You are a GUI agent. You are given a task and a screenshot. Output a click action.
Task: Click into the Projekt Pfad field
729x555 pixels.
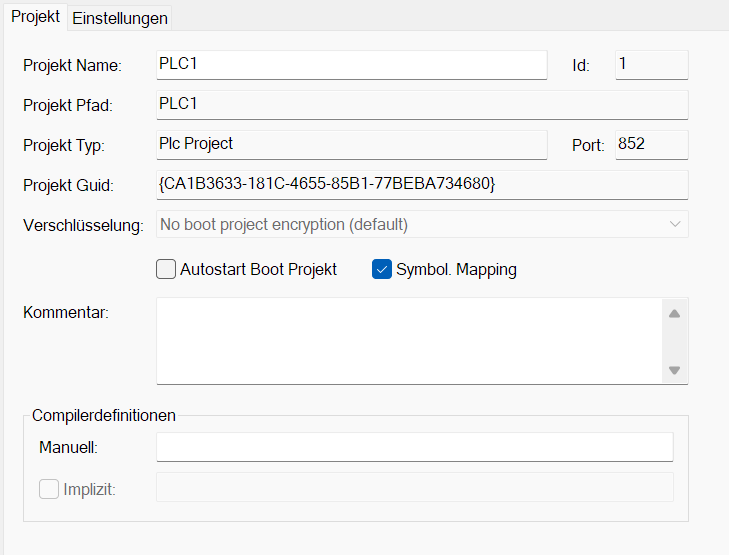(x=421, y=105)
